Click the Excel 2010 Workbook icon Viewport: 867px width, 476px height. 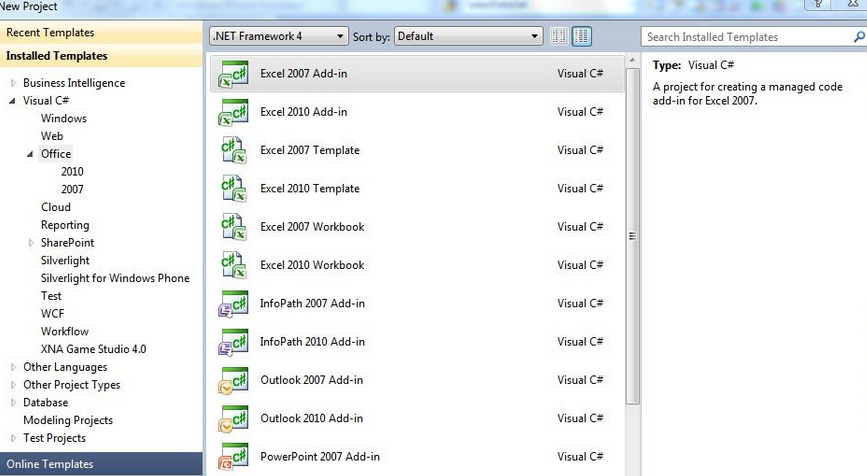click(233, 265)
